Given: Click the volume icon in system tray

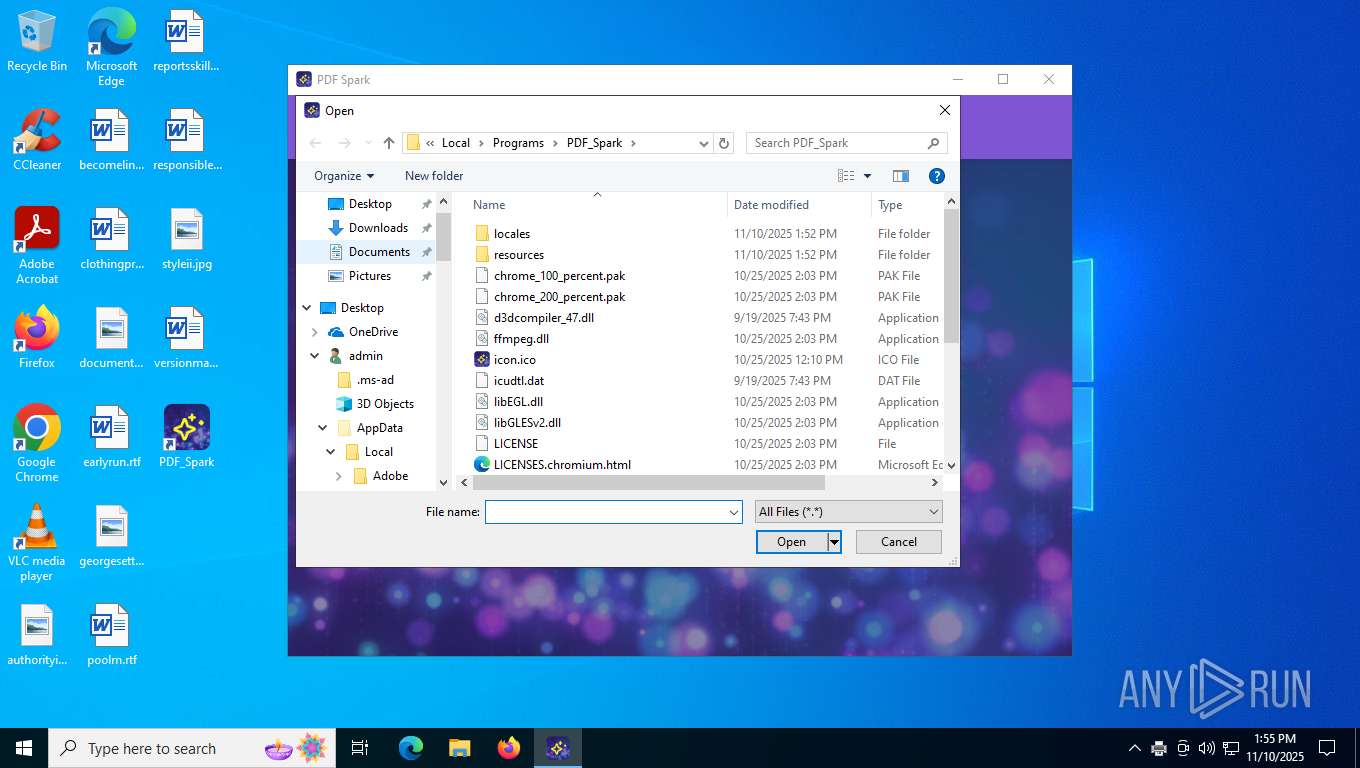Looking at the screenshot, I should click(1207, 748).
